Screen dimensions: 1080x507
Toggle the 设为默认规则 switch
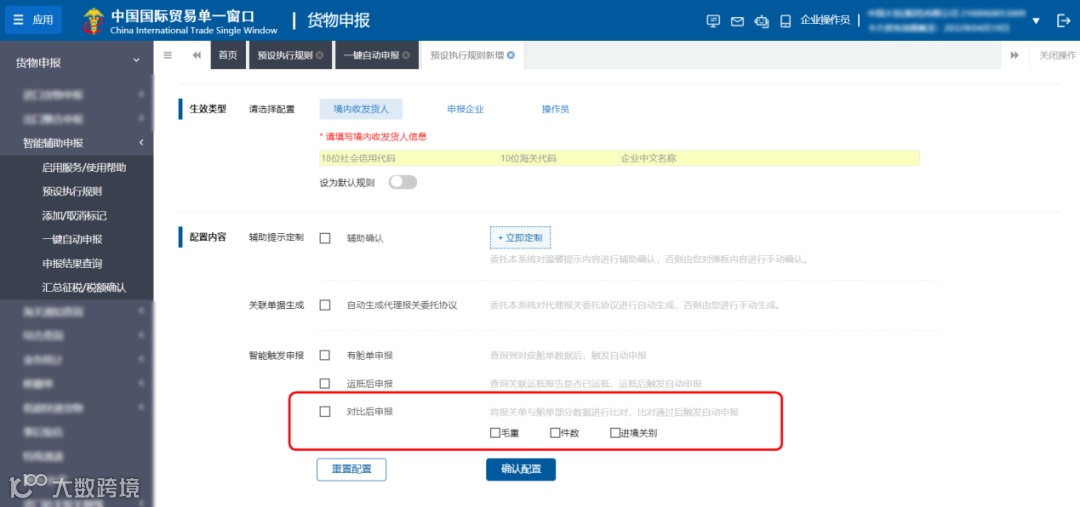[403, 183]
